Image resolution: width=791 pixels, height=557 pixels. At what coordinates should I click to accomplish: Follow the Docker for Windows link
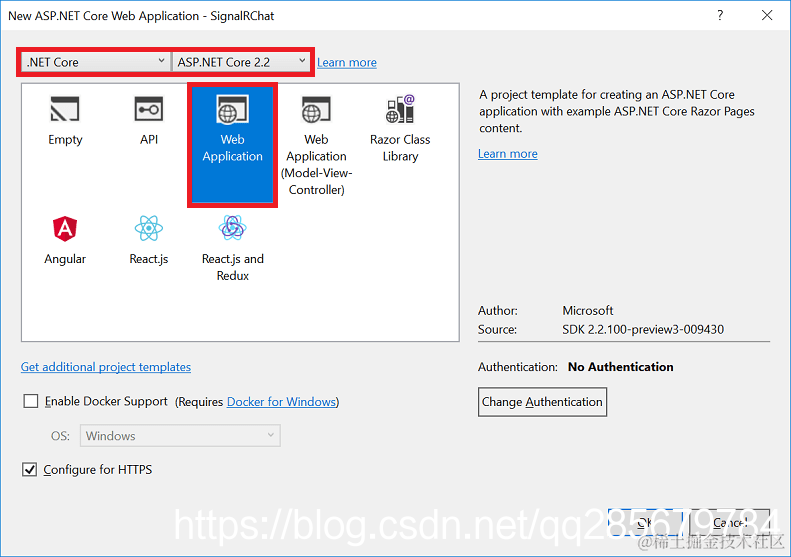(x=281, y=402)
